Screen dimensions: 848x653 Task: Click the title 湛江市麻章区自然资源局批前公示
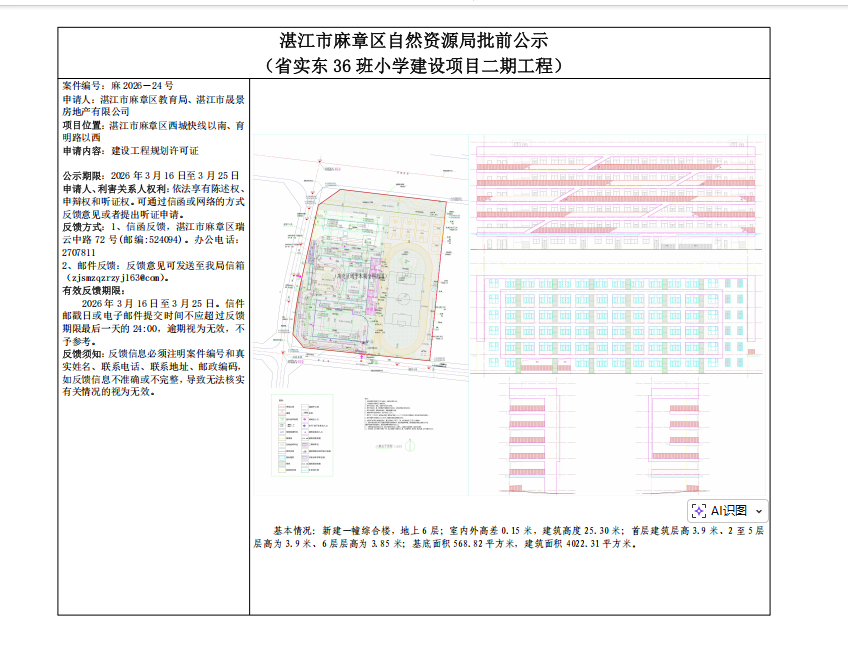click(413, 42)
